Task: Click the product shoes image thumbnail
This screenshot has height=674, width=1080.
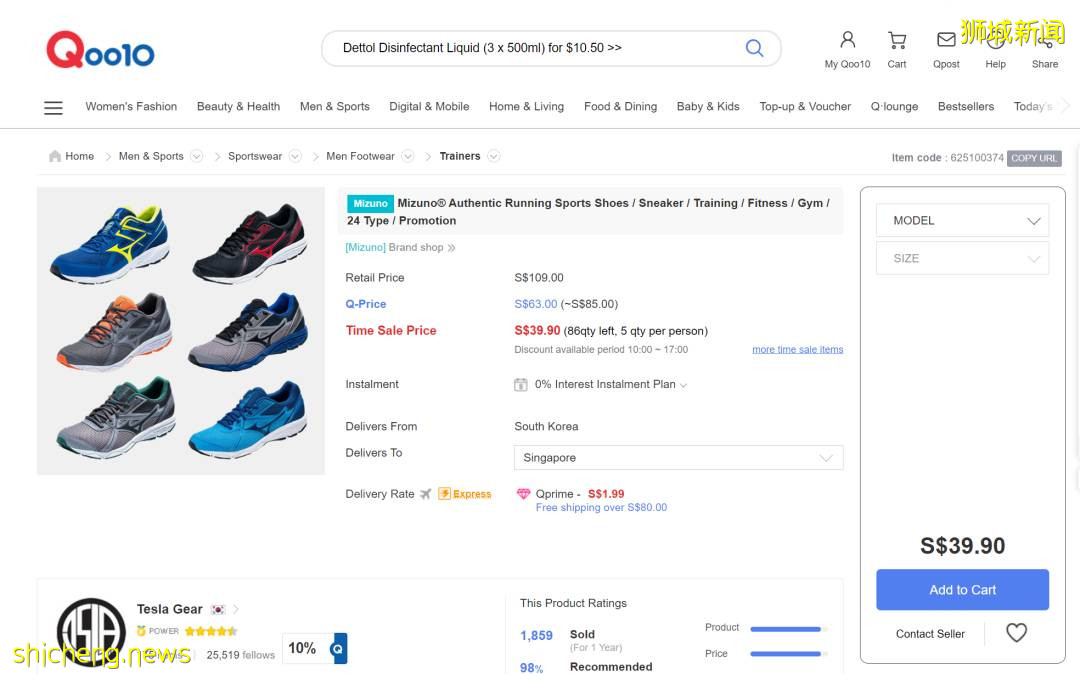Action: [181, 331]
